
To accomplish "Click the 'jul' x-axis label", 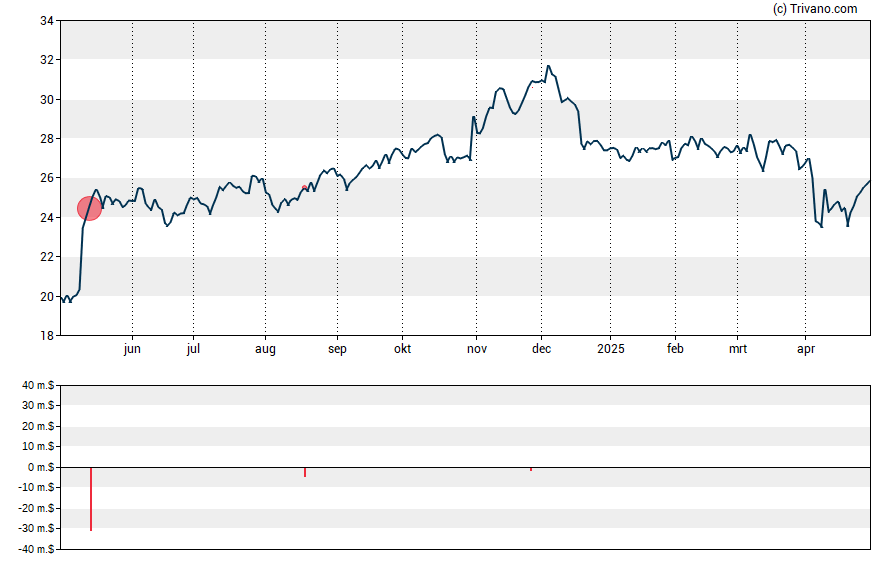I will pyautogui.click(x=193, y=349).
